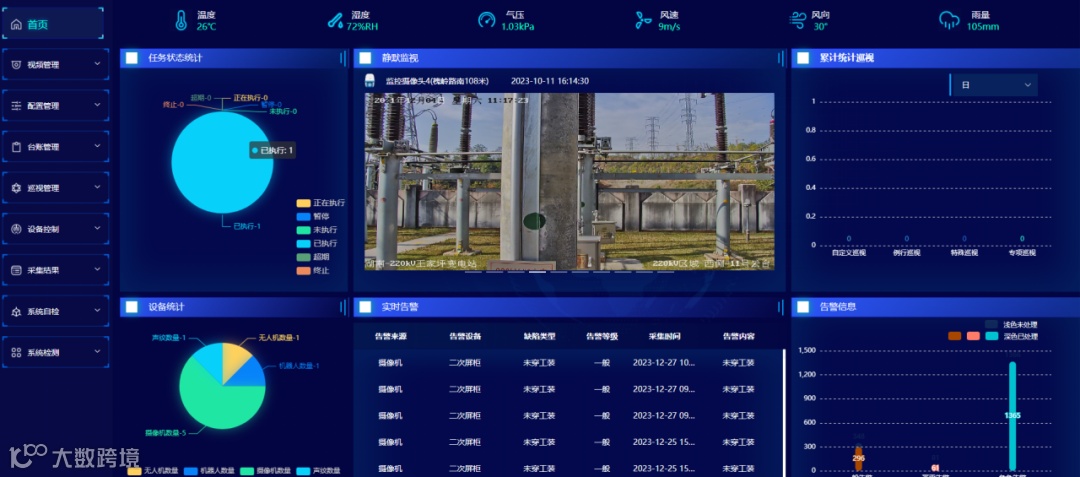Click the alarm time 2023-12-27 10...

click(x=664, y=363)
